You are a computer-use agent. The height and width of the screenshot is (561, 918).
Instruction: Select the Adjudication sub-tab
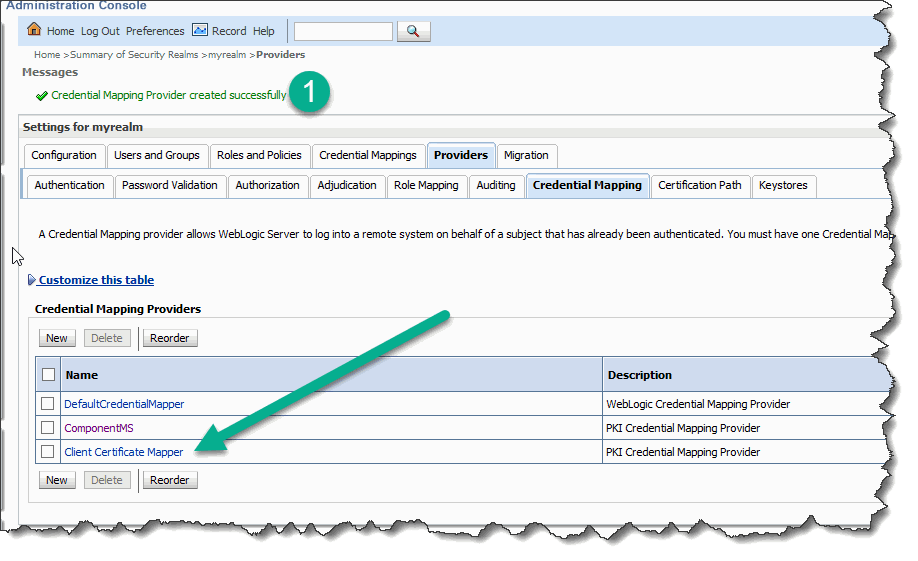coord(347,186)
